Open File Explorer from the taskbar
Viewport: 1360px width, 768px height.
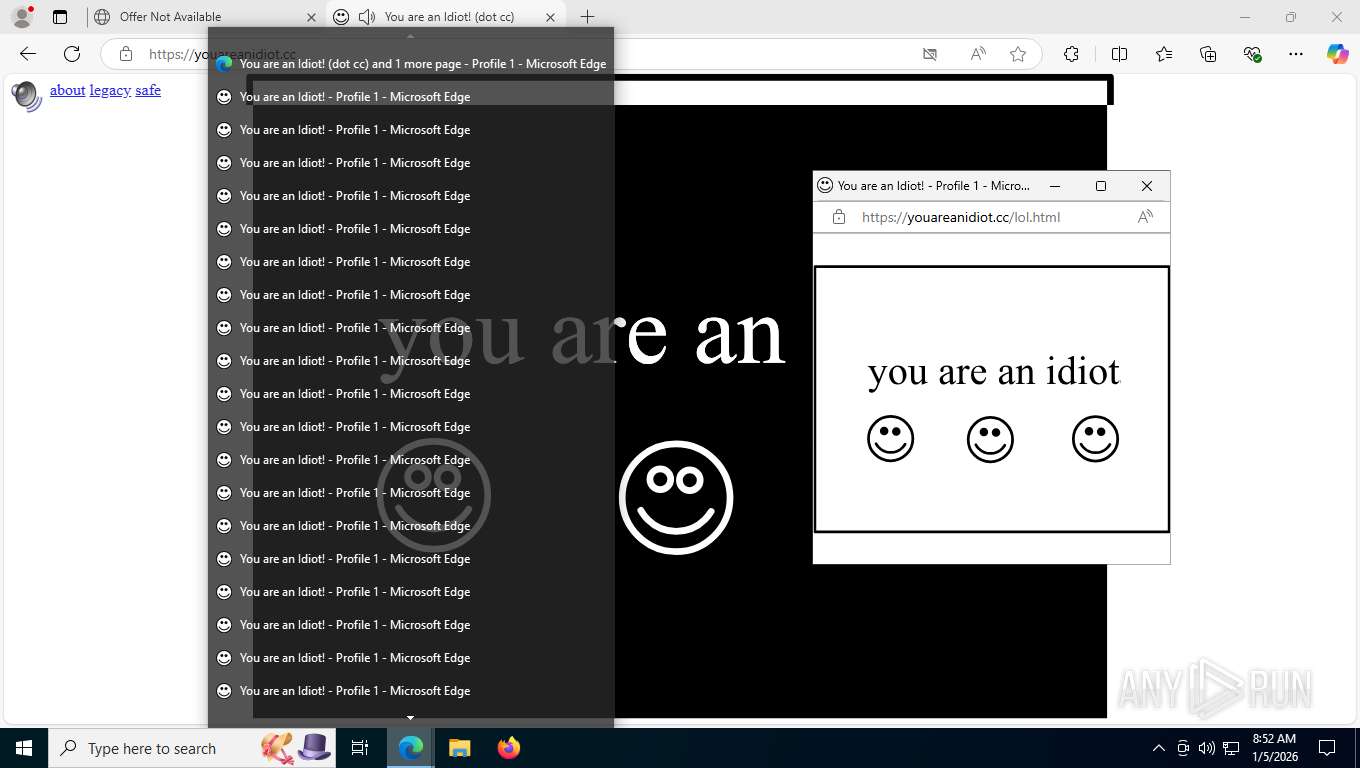pos(459,748)
